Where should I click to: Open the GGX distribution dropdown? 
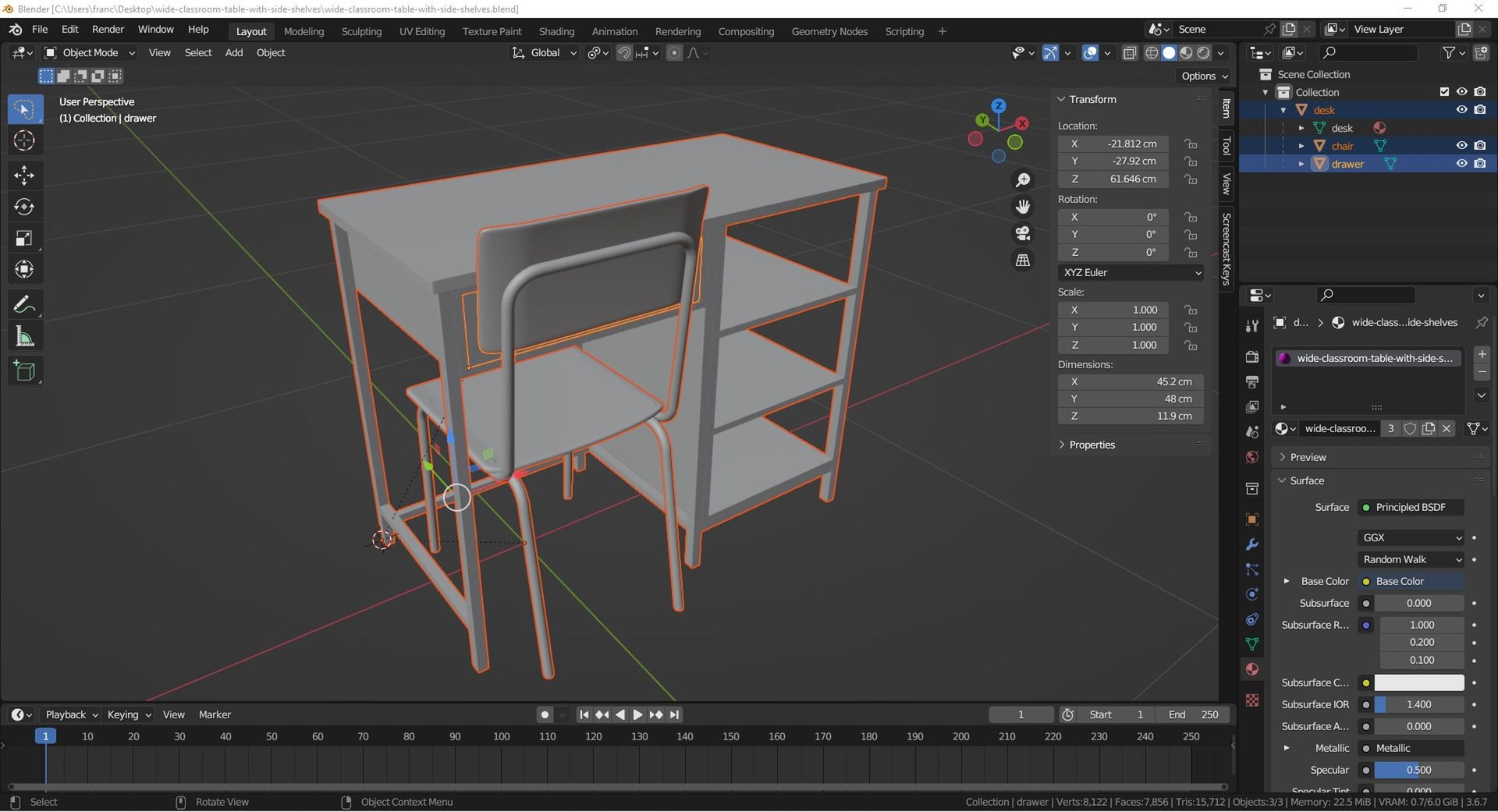(x=1411, y=537)
